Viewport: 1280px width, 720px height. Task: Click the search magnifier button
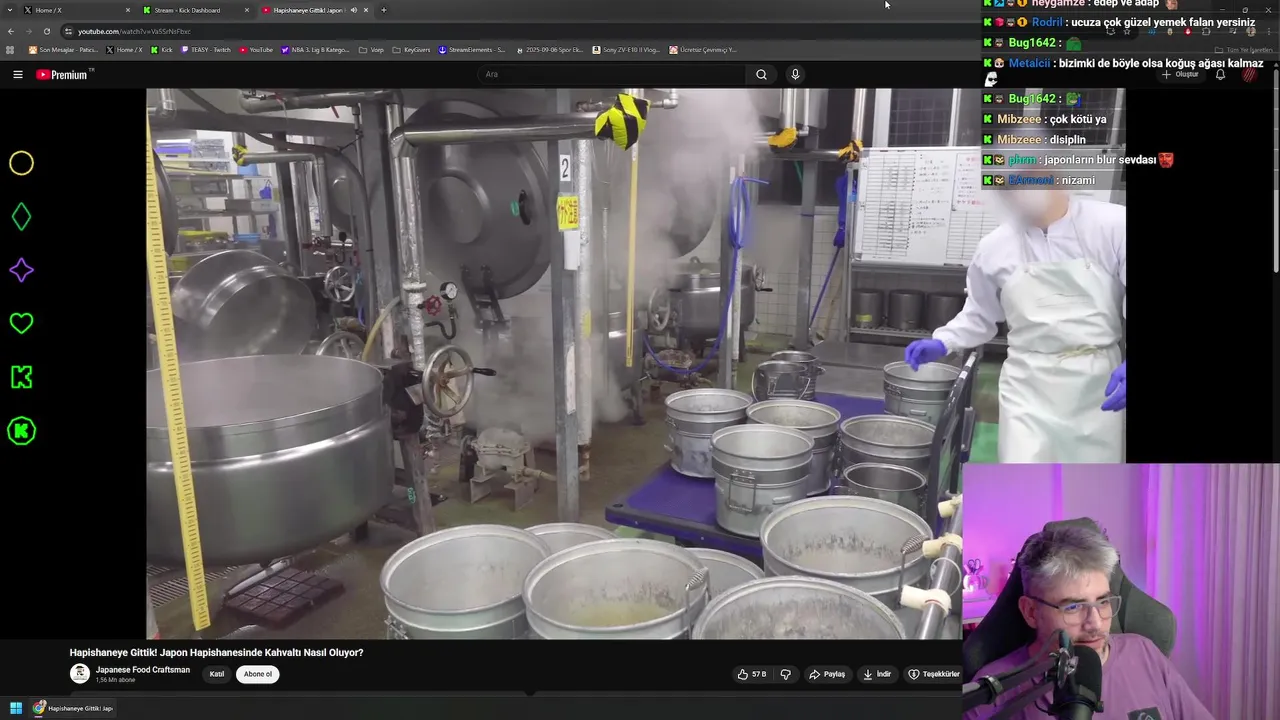click(x=761, y=74)
